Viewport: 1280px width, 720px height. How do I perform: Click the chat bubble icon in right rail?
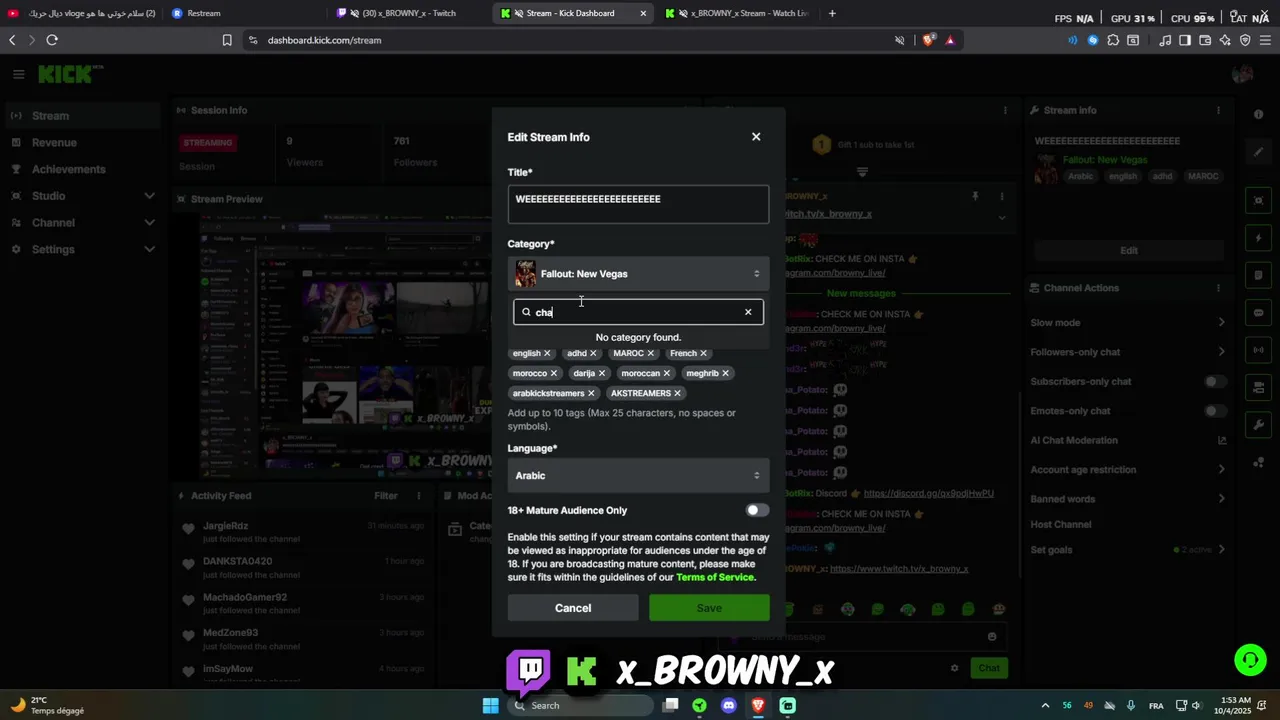pyautogui.click(x=1258, y=313)
